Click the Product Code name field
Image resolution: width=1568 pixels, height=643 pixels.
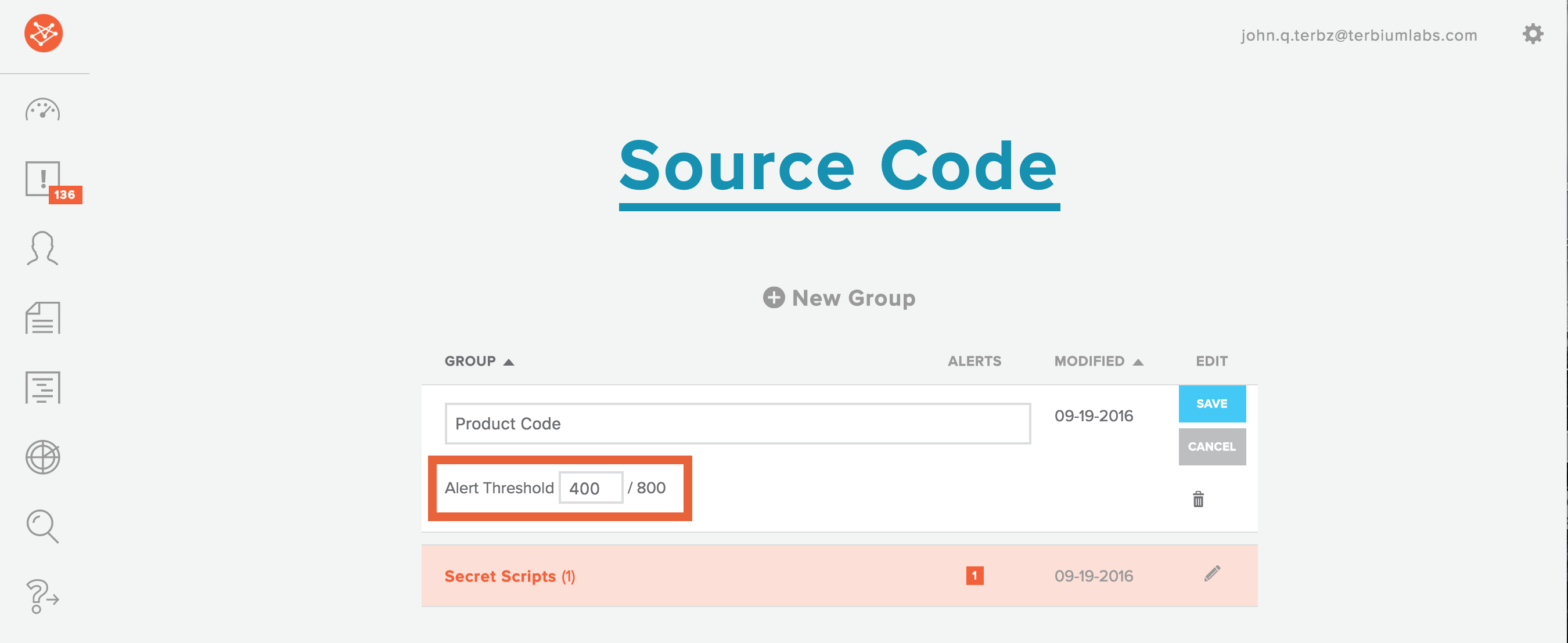tap(737, 424)
